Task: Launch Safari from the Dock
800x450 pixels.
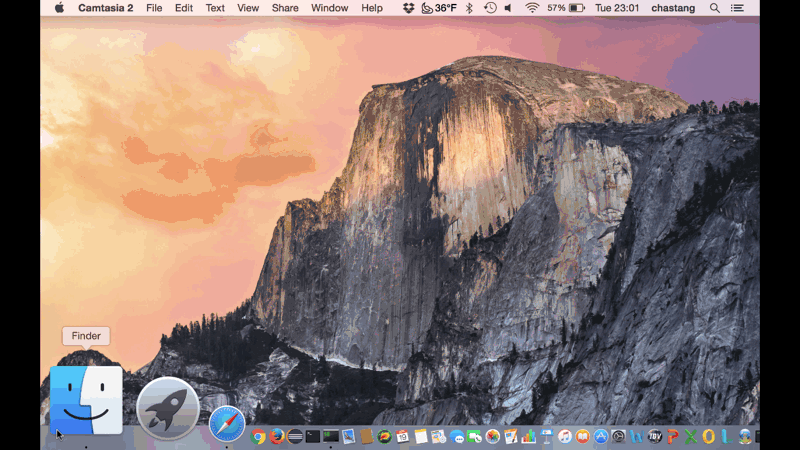Action: (227, 424)
